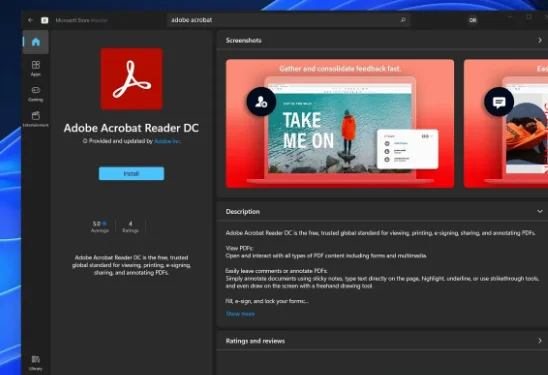Viewport: 548px width, 375px height.
Task: Open the Entertainment section in sidebar
Action: click(36, 119)
